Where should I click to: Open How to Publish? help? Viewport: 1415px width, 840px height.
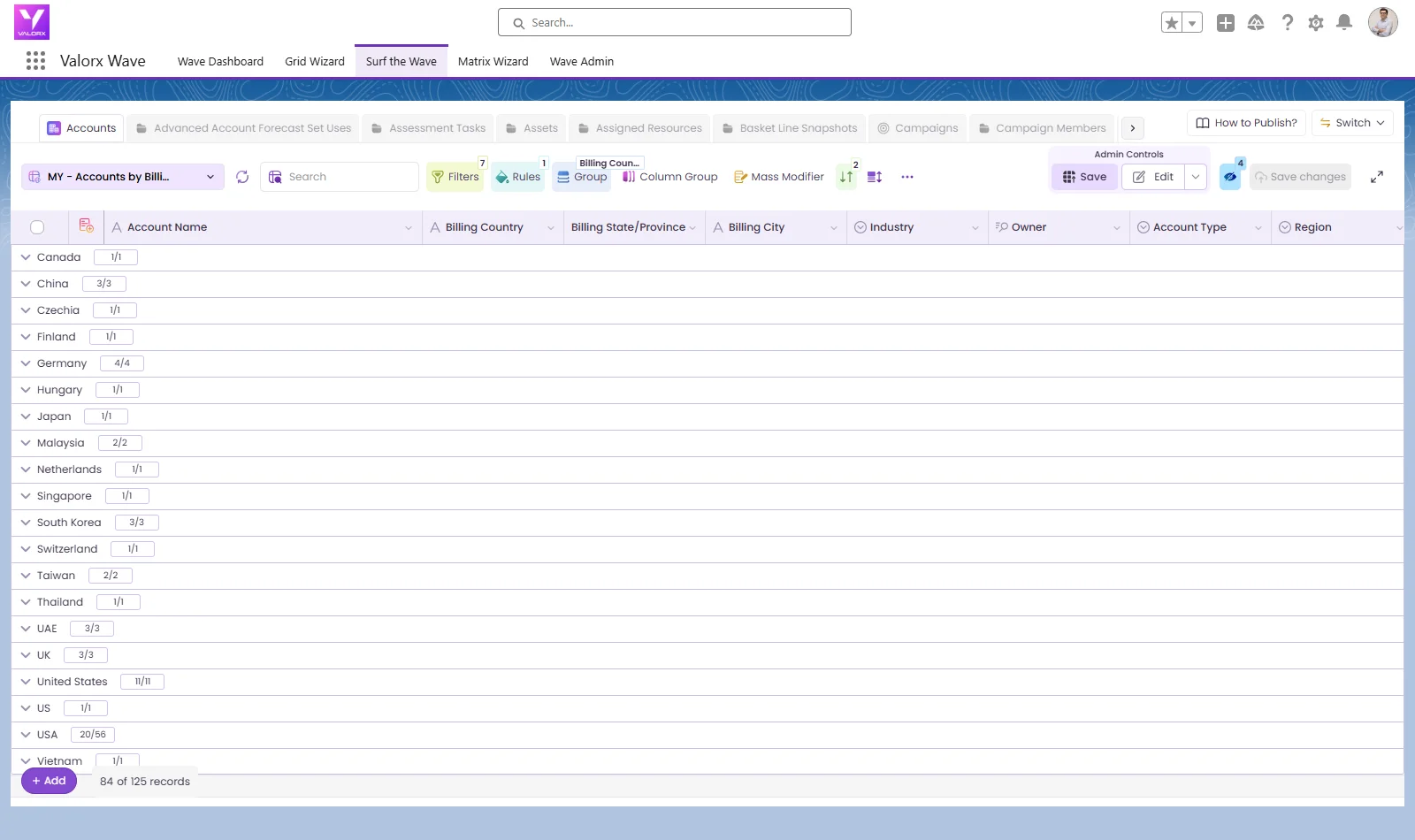click(x=1246, y=123)
